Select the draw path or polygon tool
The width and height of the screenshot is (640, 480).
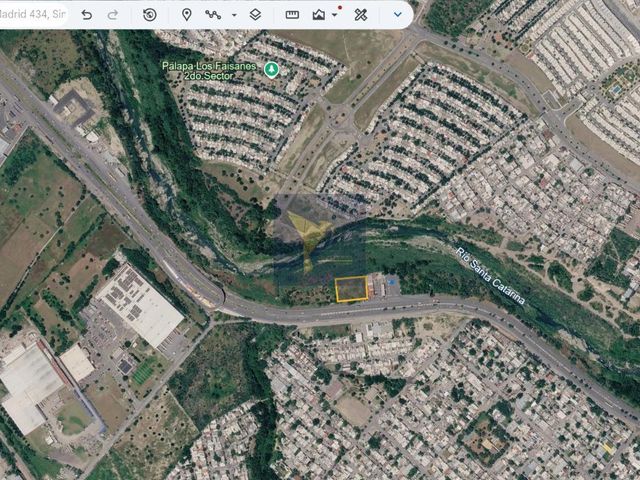click(213, 15)
